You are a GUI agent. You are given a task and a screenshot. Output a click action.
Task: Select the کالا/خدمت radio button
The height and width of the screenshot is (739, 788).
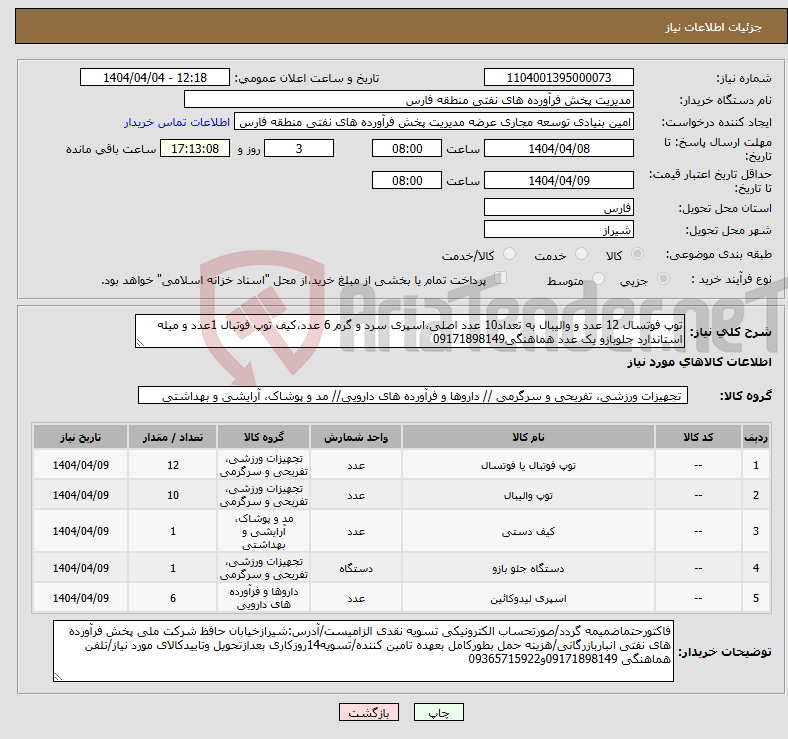coord(510,254)
